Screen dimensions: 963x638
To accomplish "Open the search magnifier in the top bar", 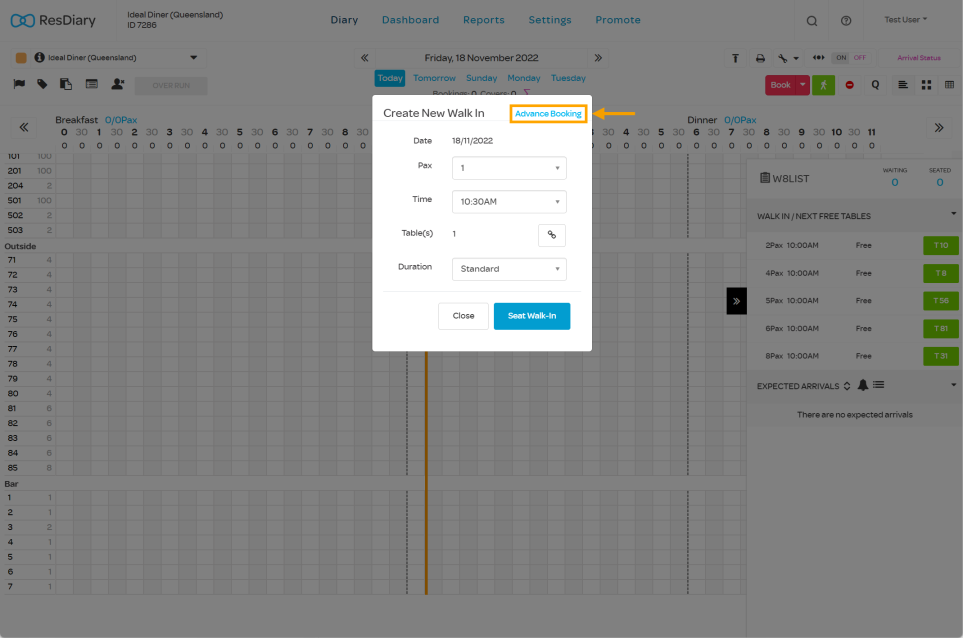I will 811,20.
